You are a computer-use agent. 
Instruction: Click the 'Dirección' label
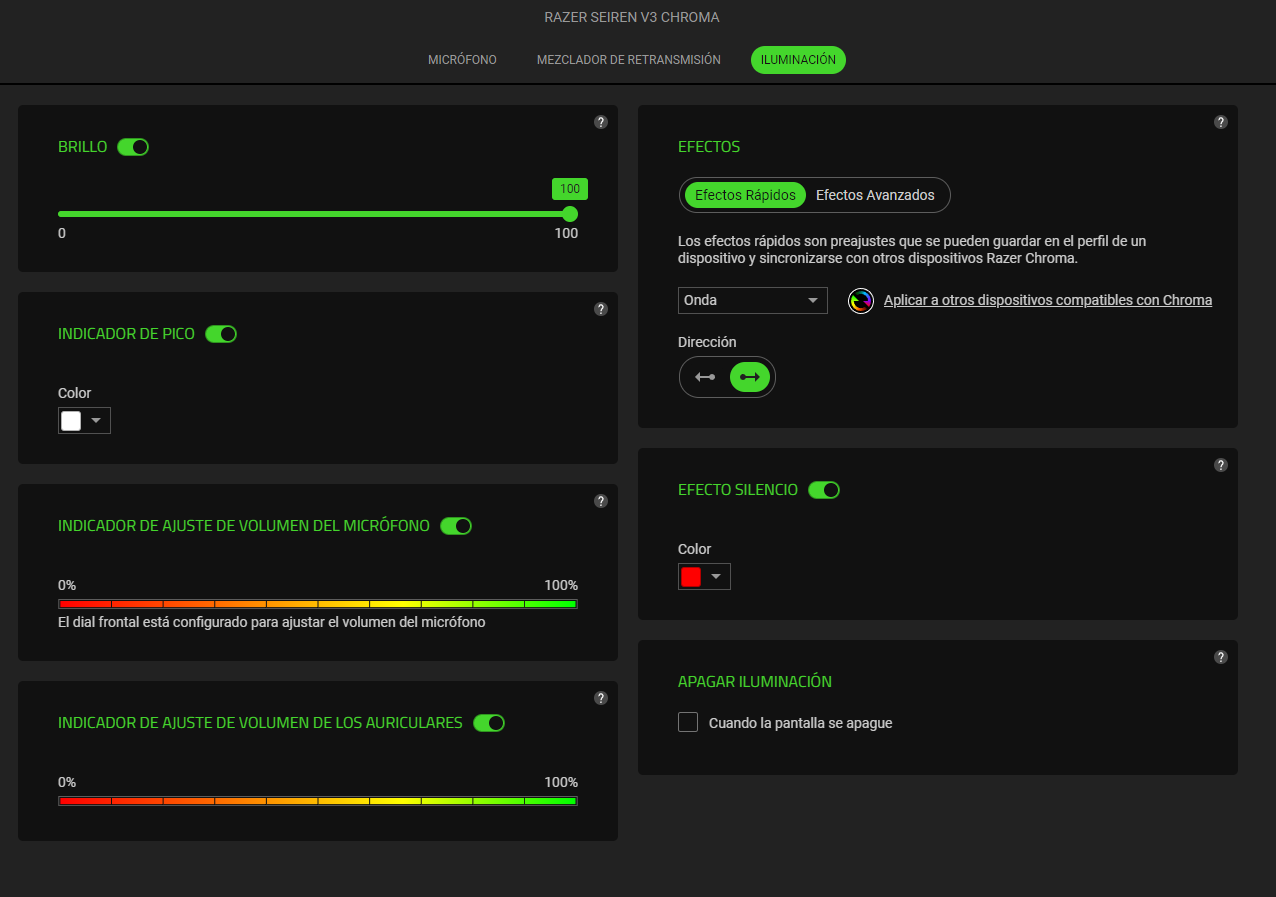click(707, 342)
